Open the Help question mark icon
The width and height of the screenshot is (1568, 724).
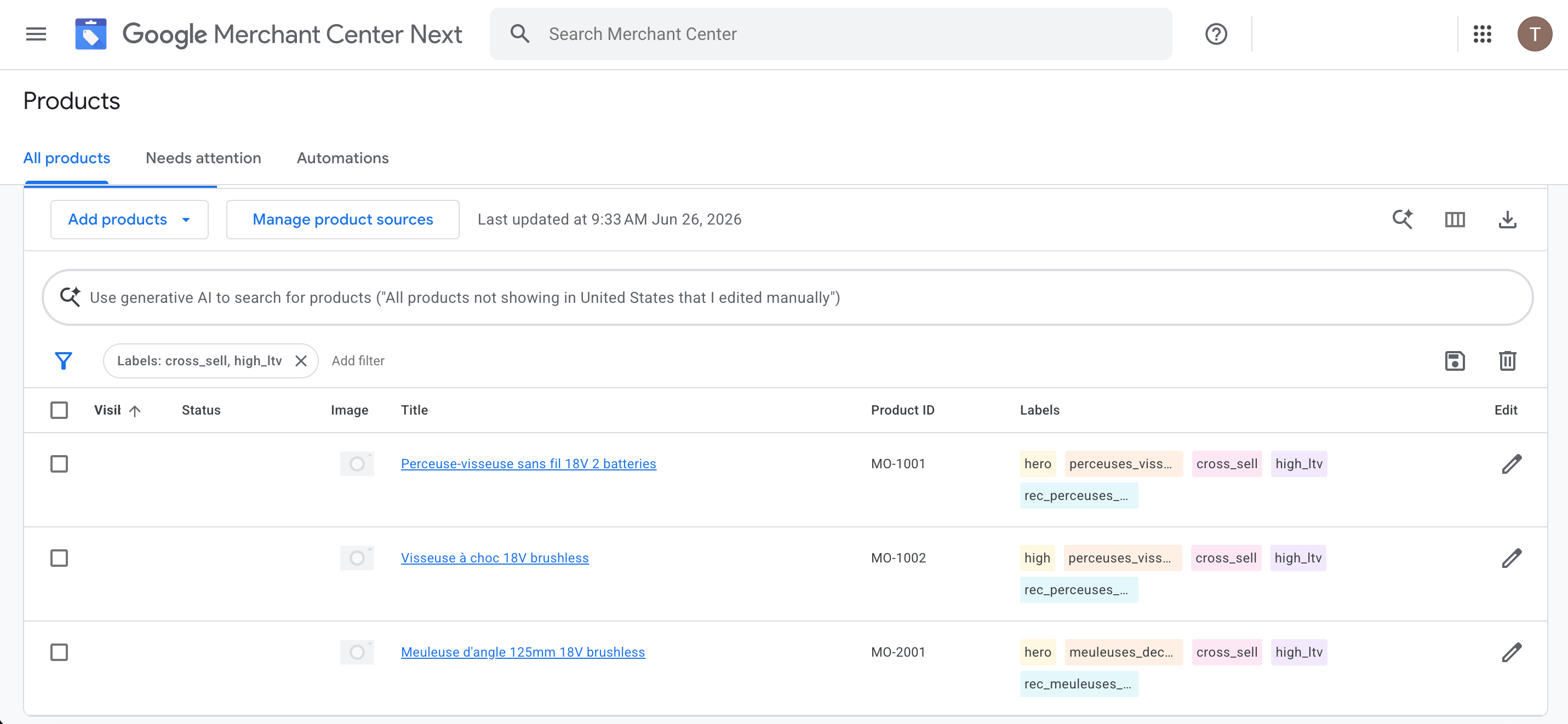point(1216,34)
